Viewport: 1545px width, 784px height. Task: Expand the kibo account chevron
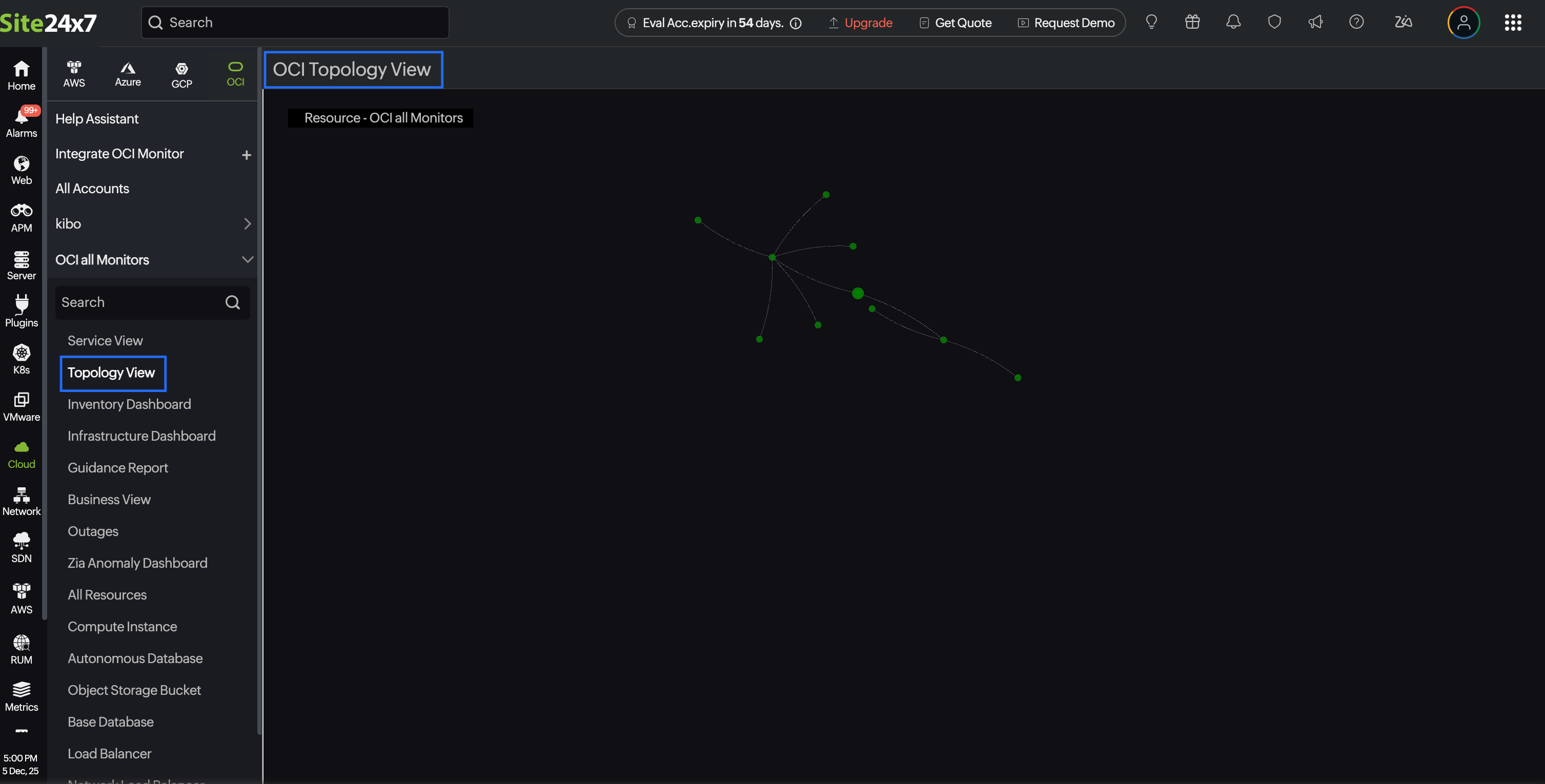click(247, 223)
